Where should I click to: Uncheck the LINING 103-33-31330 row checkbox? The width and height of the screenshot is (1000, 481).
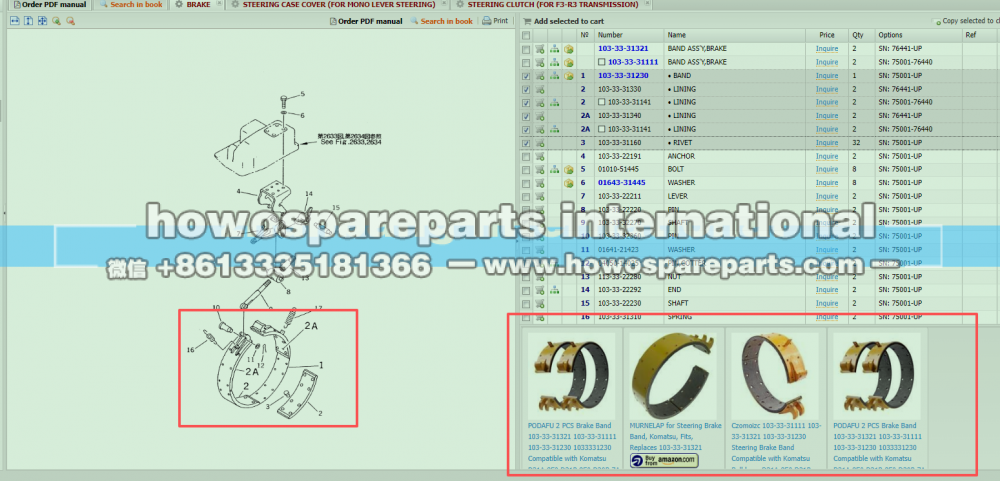point(526,89)
